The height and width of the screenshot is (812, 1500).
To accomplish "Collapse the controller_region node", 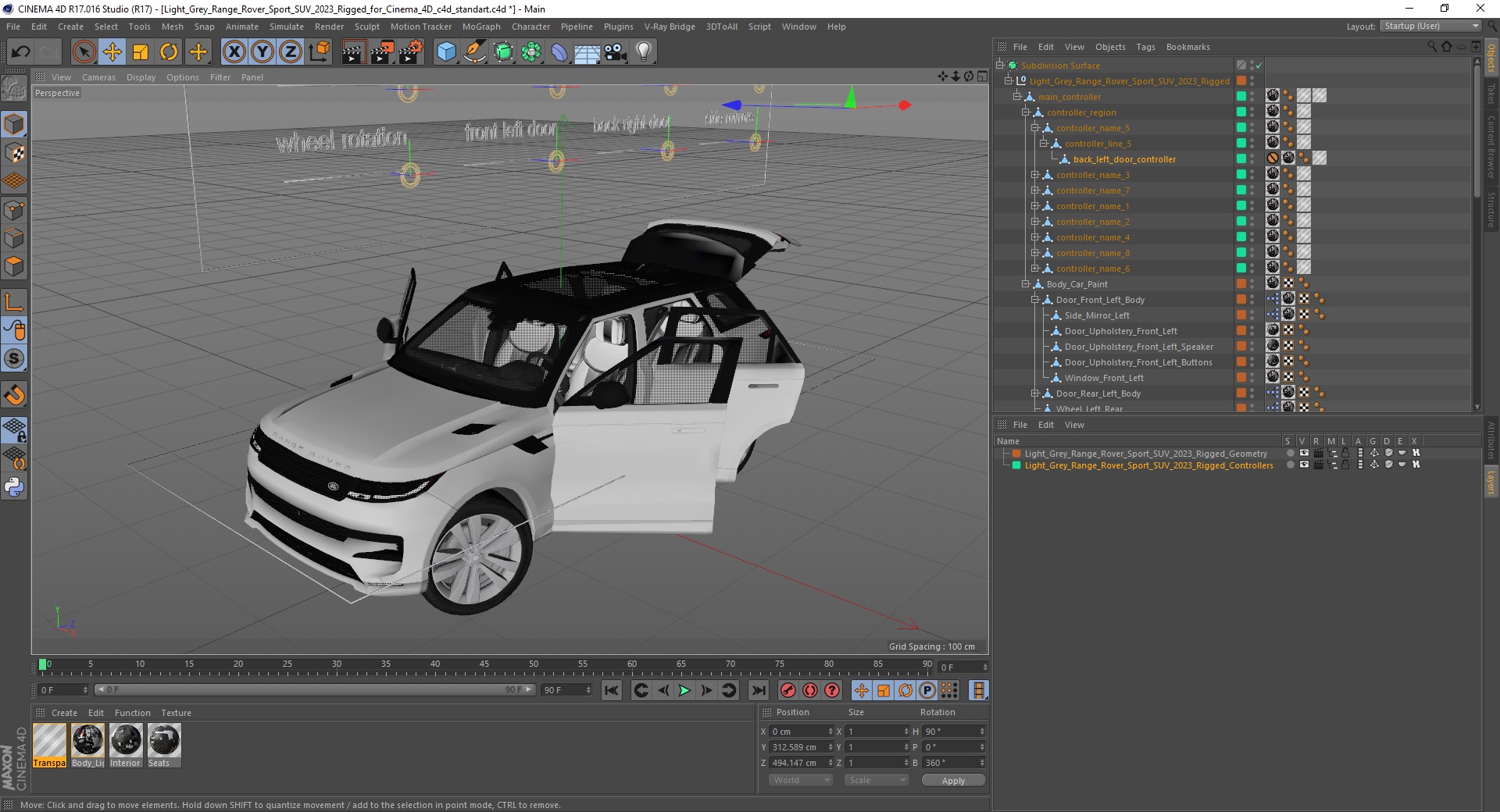I will pos(1026,112).
